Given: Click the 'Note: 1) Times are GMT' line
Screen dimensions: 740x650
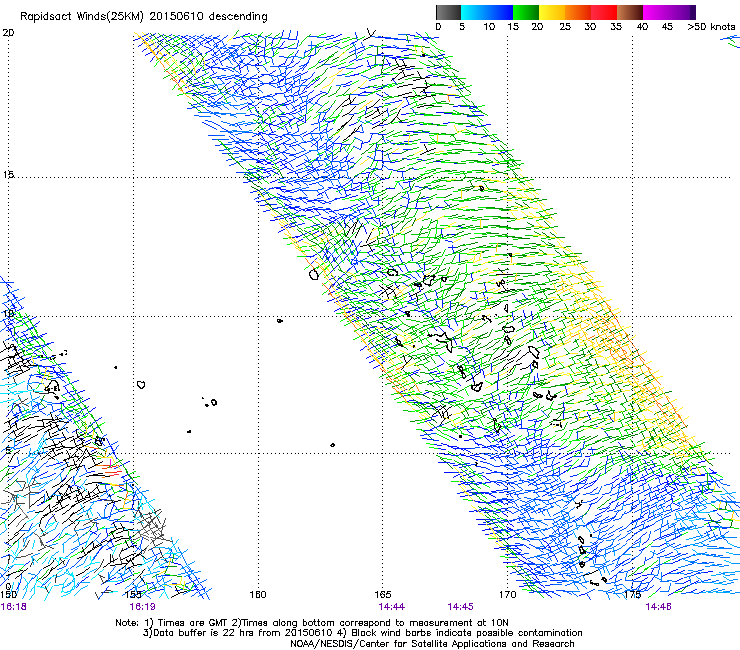Looking at the screenshot, I should tap(312, 623).
